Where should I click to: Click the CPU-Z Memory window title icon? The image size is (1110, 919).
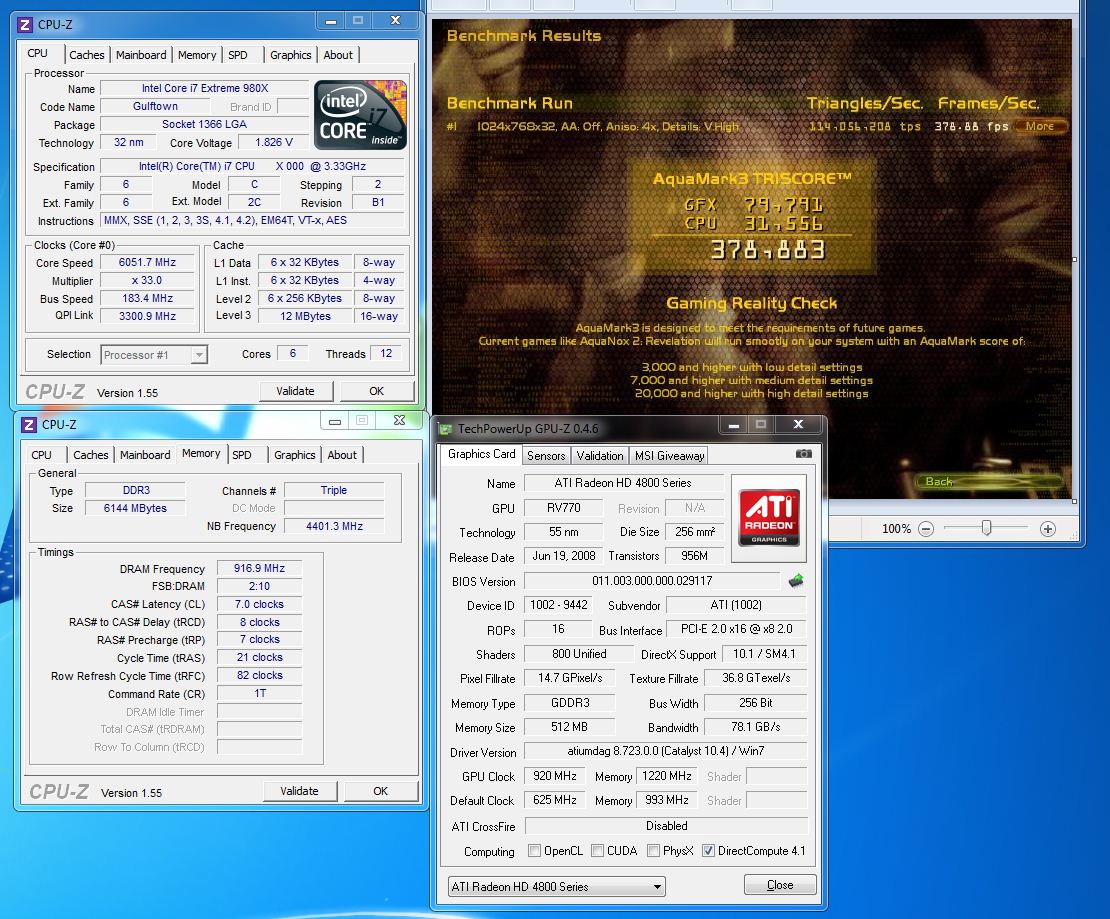[27, 424]
